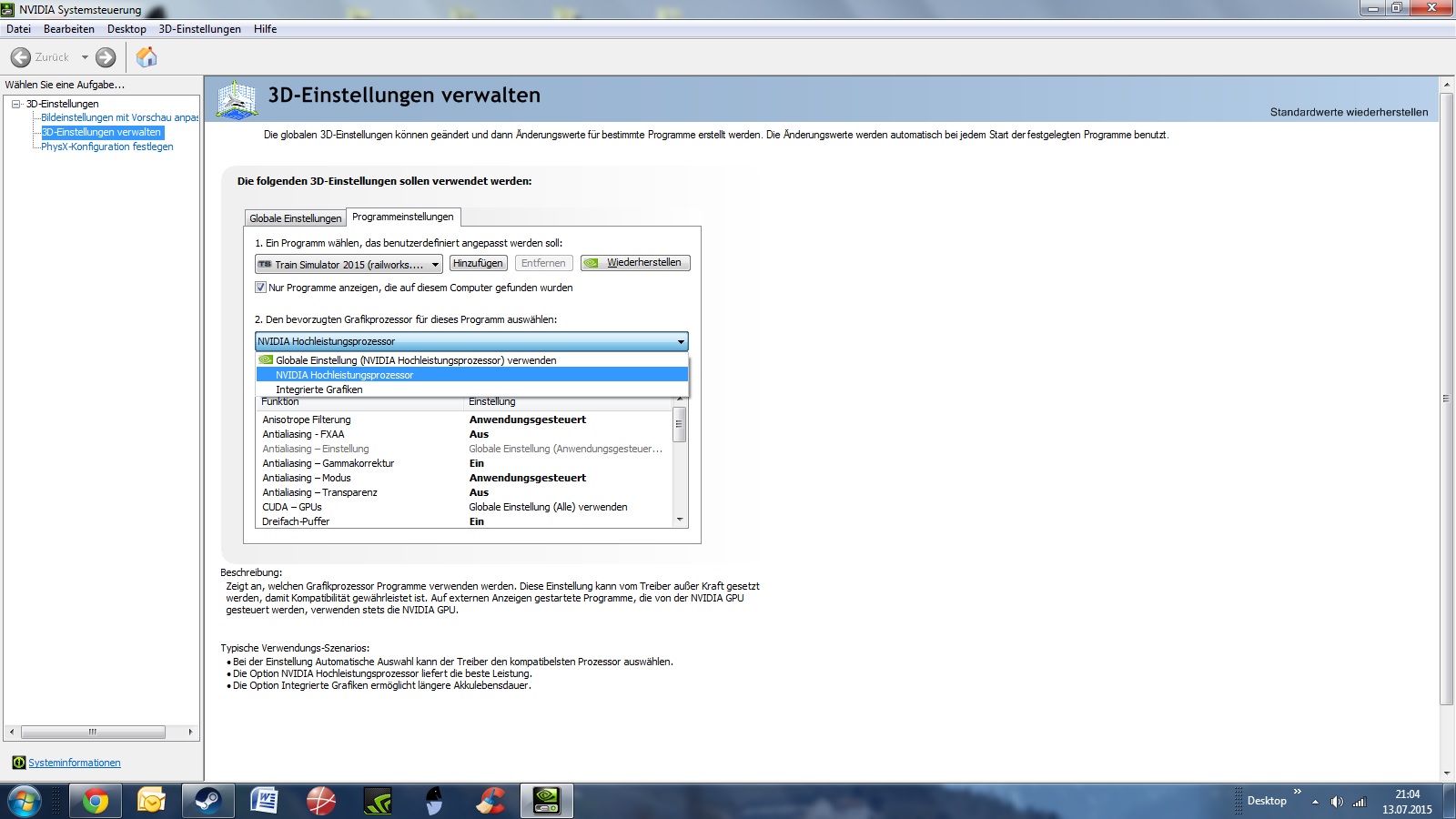Click the Wiederherstellen button

coord(635,263)
